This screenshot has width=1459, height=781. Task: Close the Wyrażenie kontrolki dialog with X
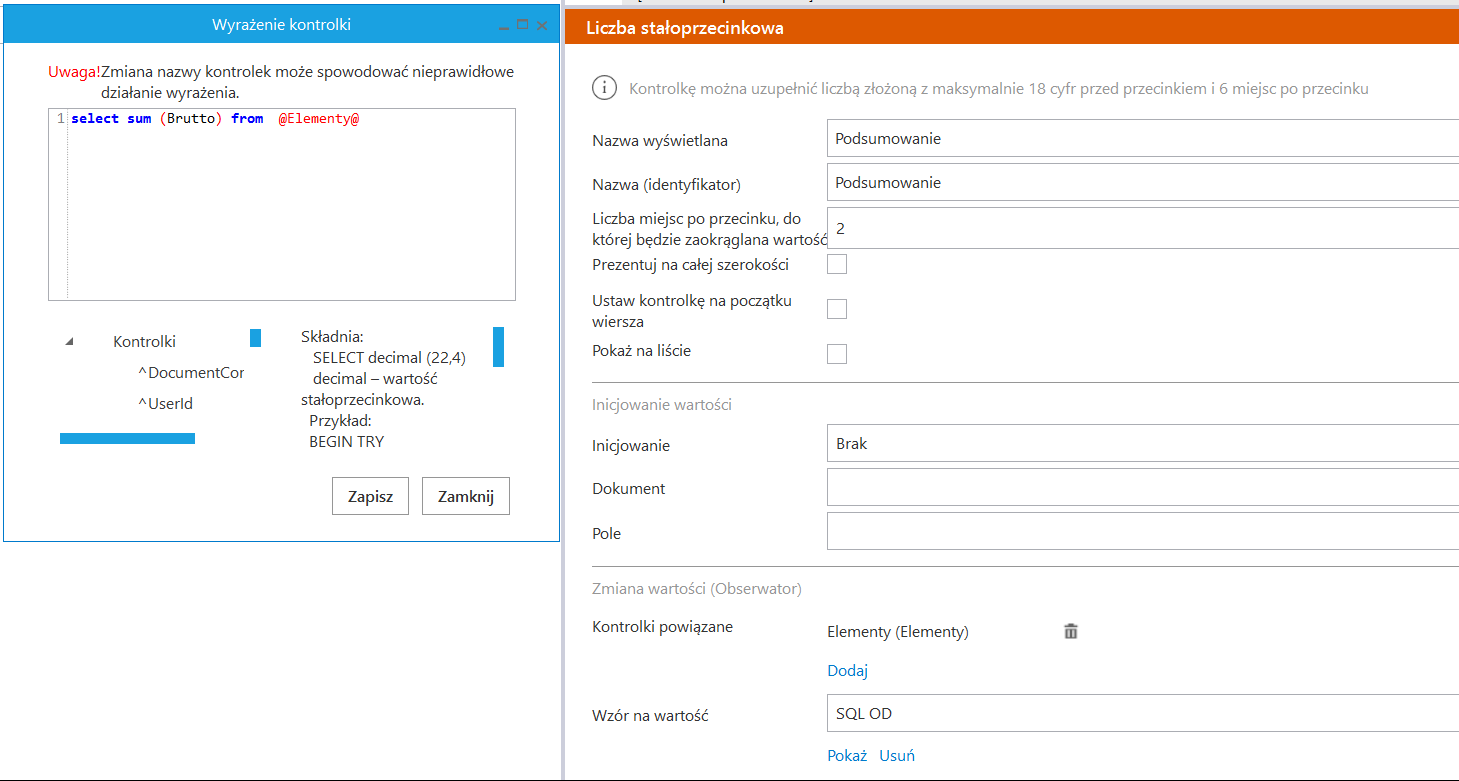click(x=542, y=25)
